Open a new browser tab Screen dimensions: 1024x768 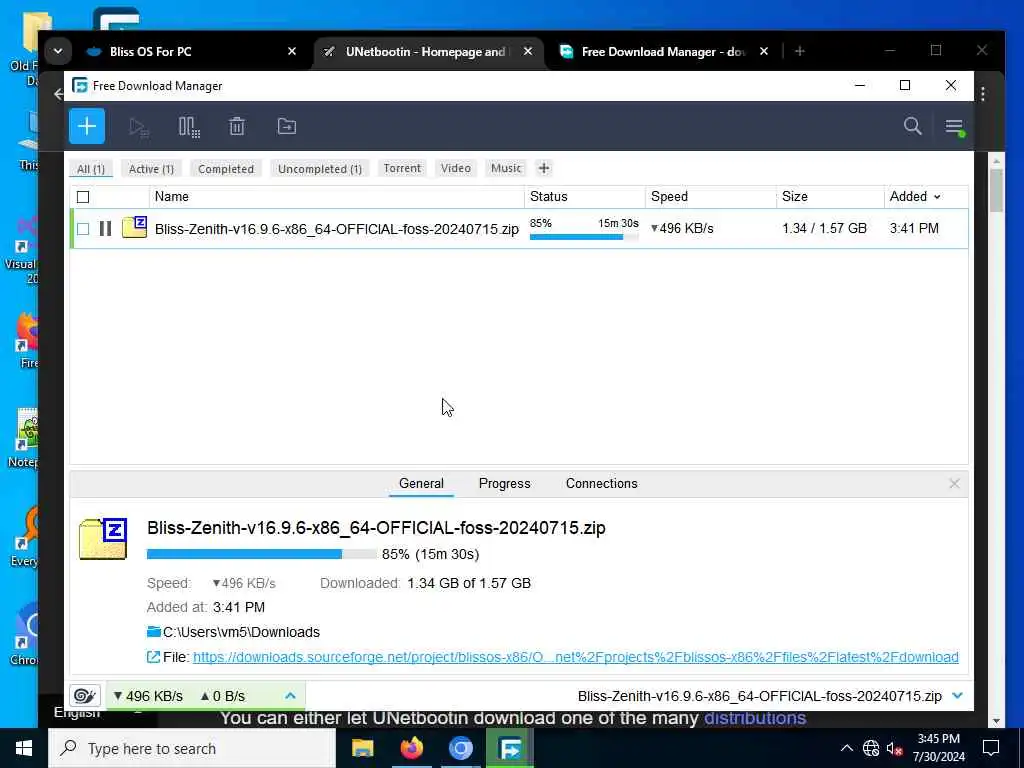click(x=799, y=51)
